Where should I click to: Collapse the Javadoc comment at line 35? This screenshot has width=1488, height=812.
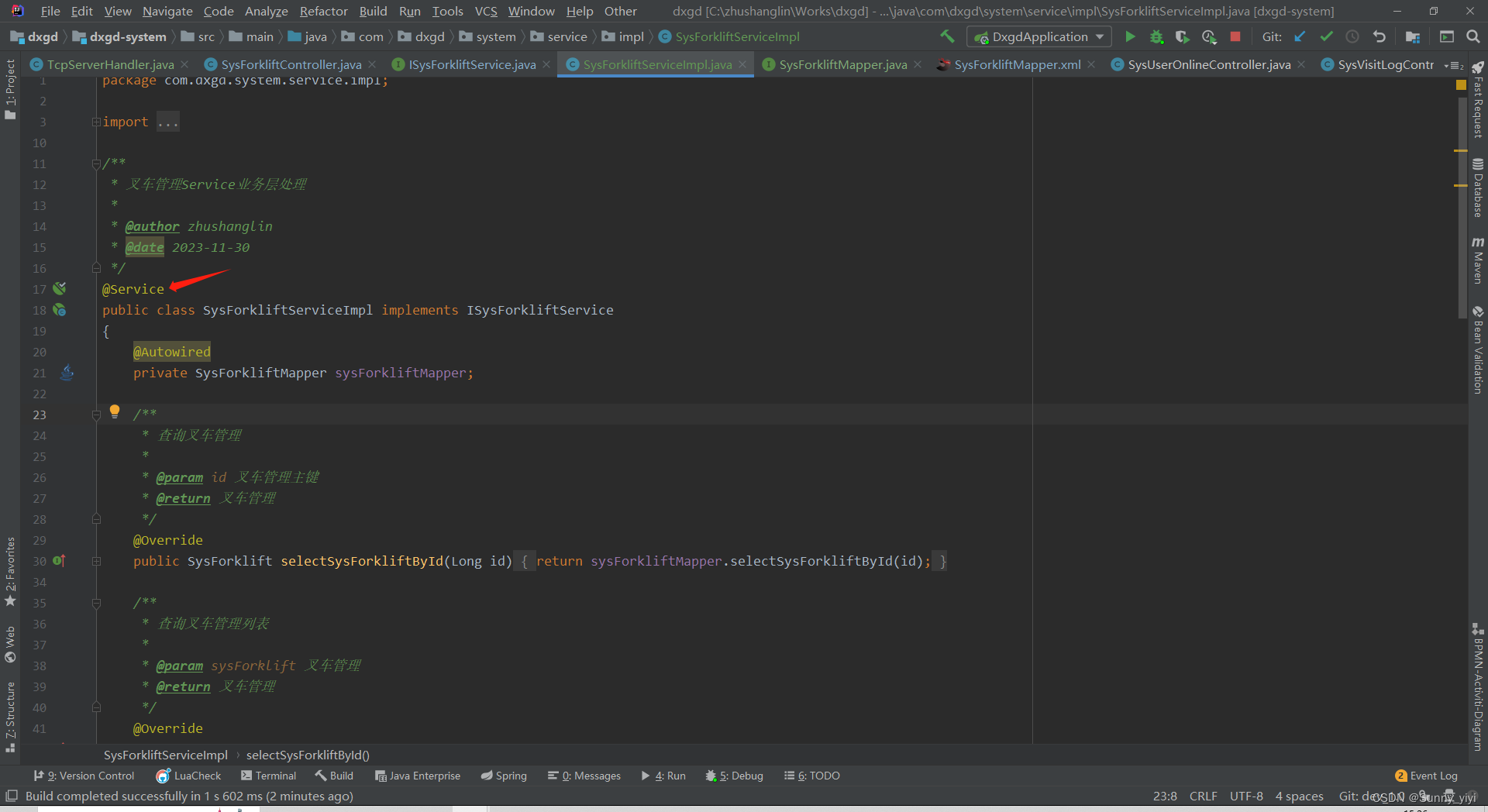(x=96, y=603)
